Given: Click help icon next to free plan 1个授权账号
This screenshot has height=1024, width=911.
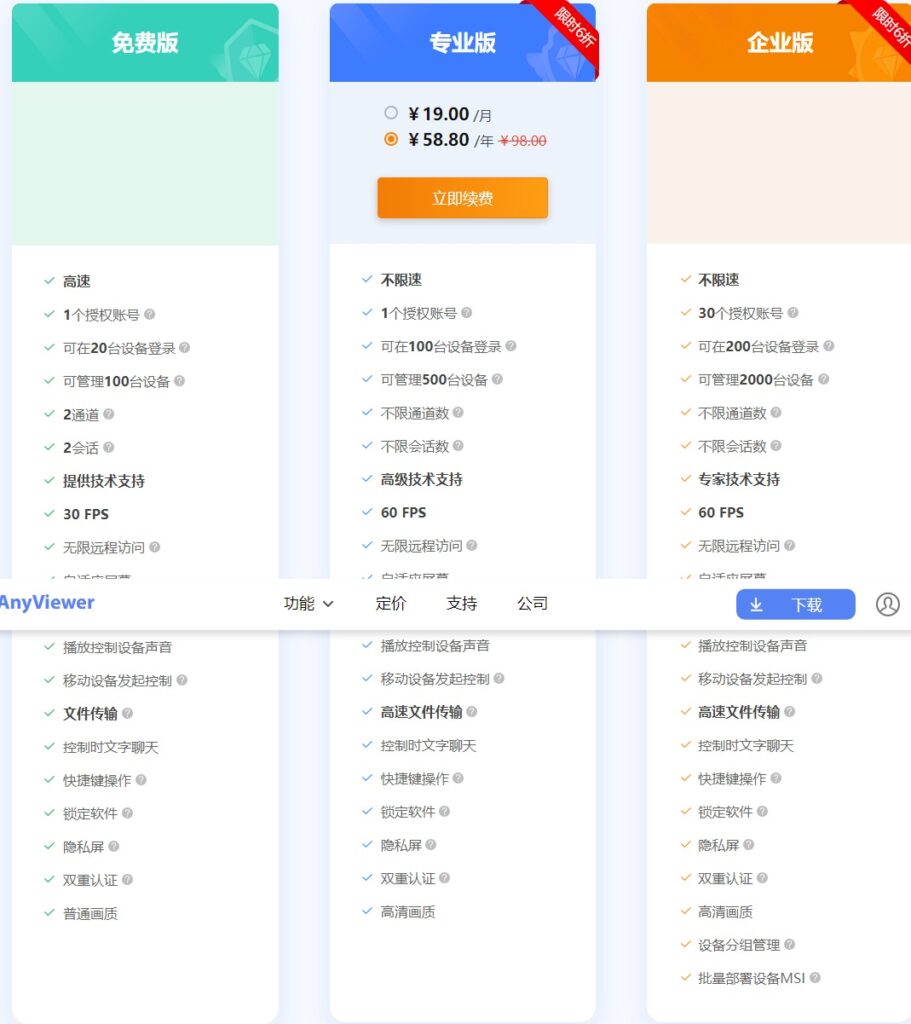Looking at the screenshot, I should [150, 314].
